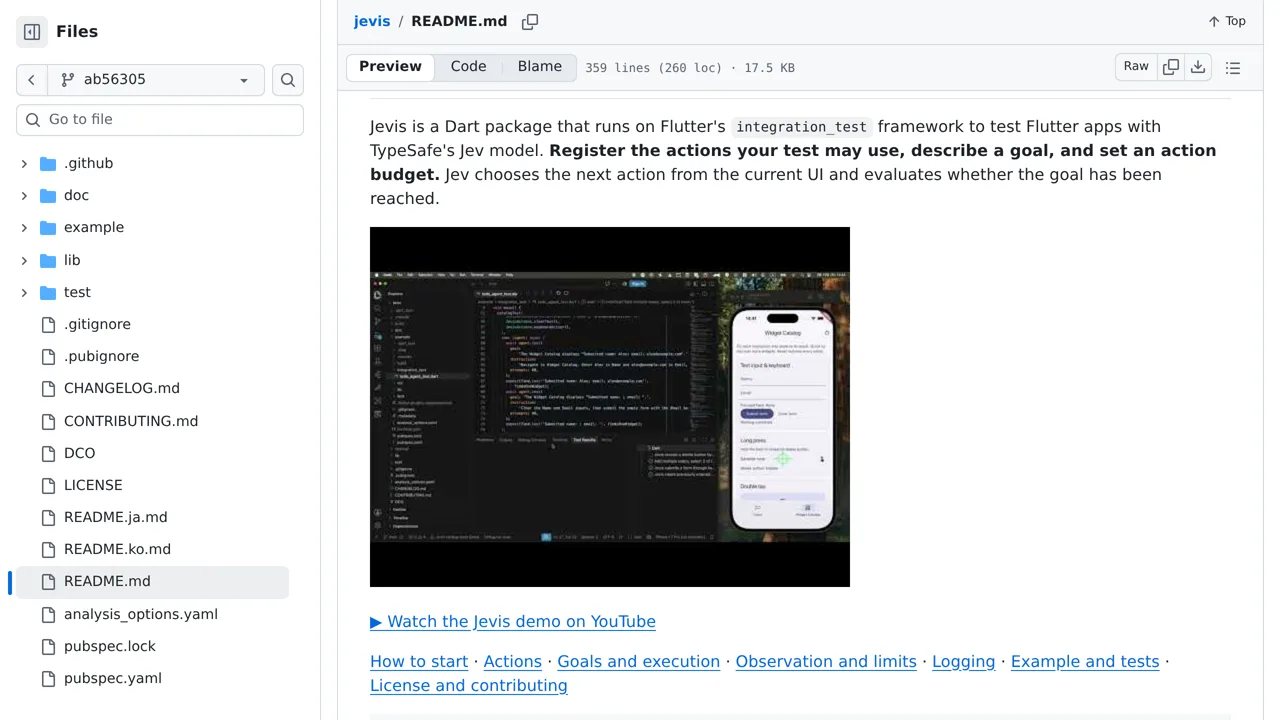The image size is (1280, 720).
Task: Open the DCO file
Action: coord(79,453)
